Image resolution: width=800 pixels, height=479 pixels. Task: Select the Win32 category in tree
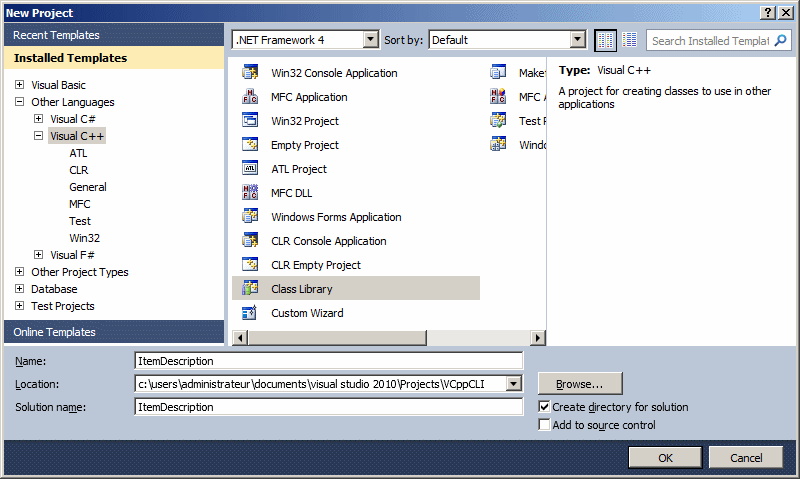(85, 238)
